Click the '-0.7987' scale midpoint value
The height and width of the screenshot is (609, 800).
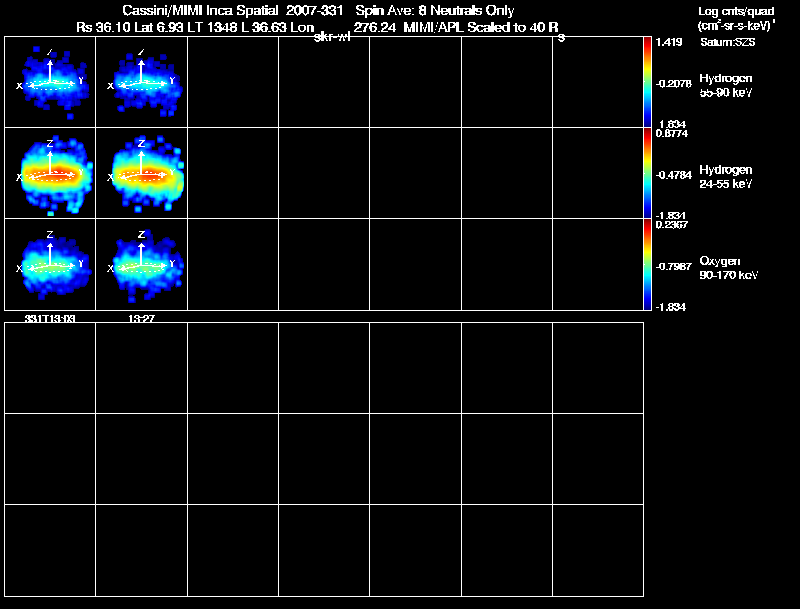[x=673, y=266]
